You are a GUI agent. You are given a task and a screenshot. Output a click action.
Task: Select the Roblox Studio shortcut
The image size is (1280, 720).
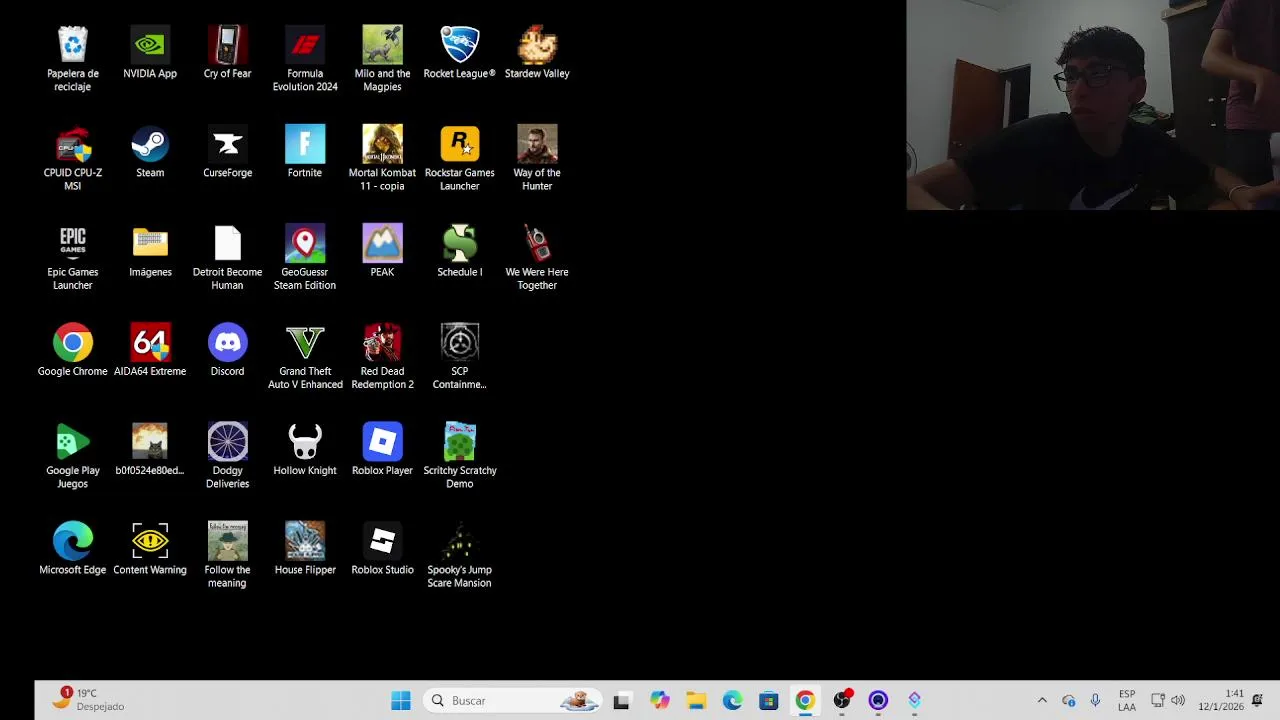tap(382, 548)
